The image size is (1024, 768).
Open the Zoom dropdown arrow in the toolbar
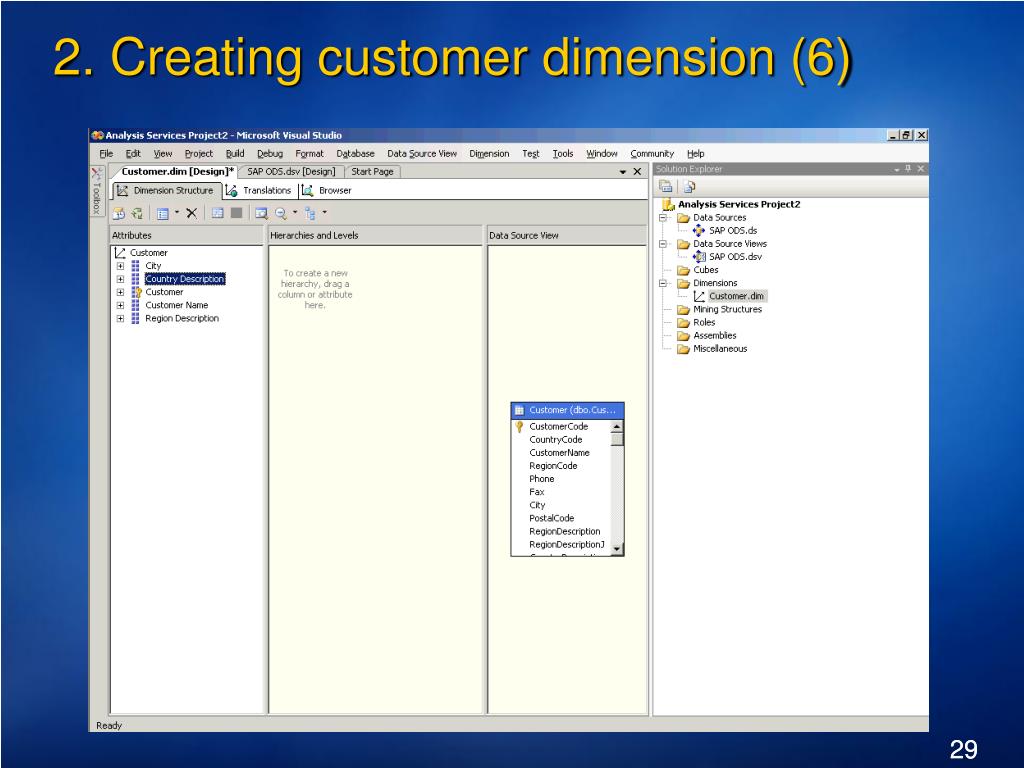(295, 212)
